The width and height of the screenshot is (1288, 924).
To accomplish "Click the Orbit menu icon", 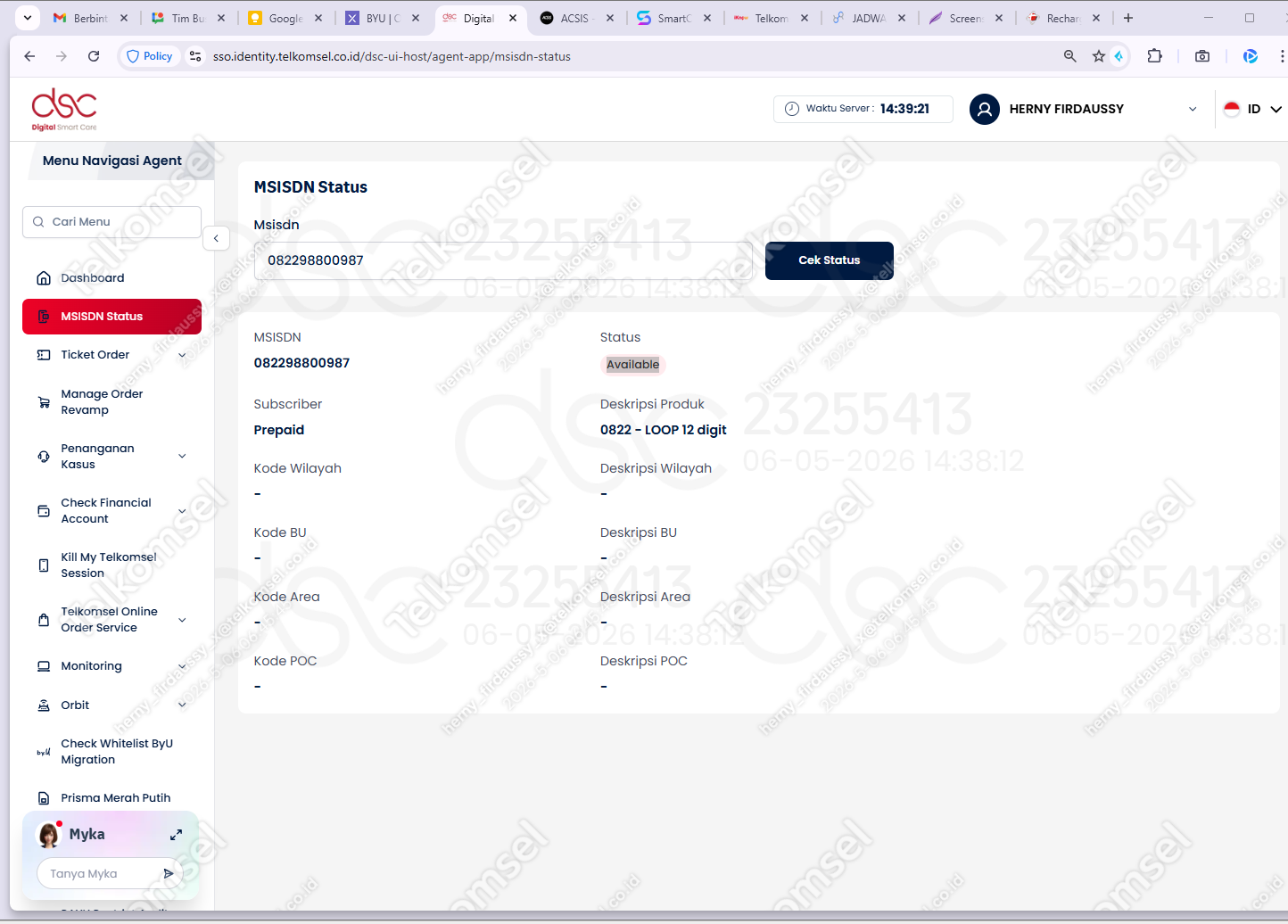I will click(43, 705).
